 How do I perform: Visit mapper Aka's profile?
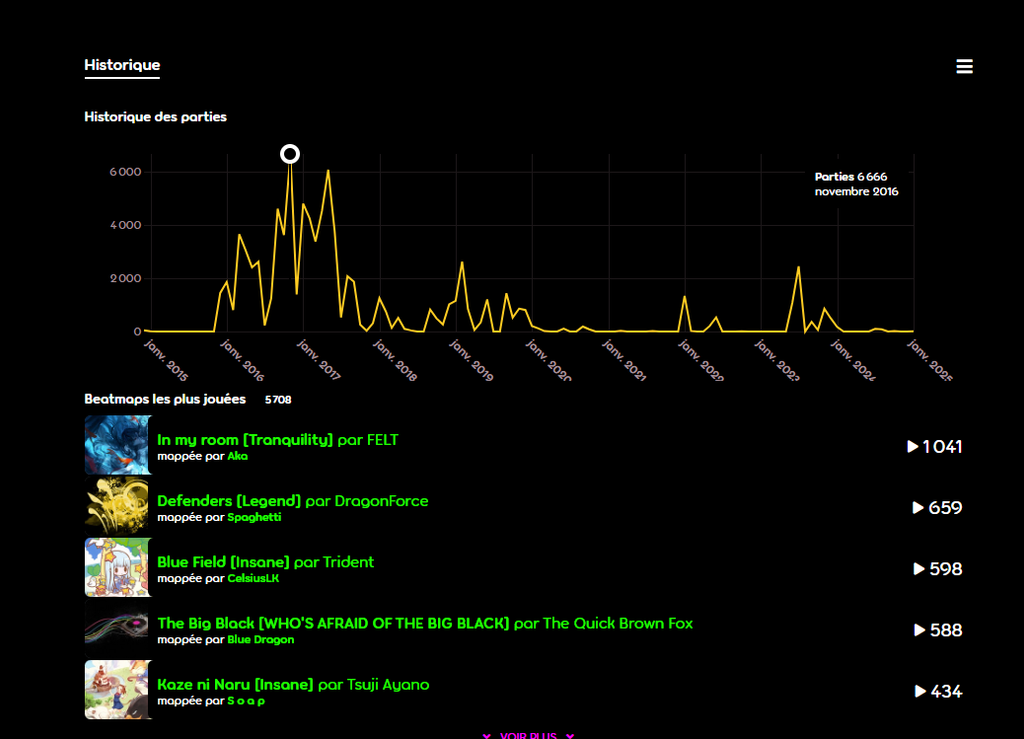tap(237, 456)
